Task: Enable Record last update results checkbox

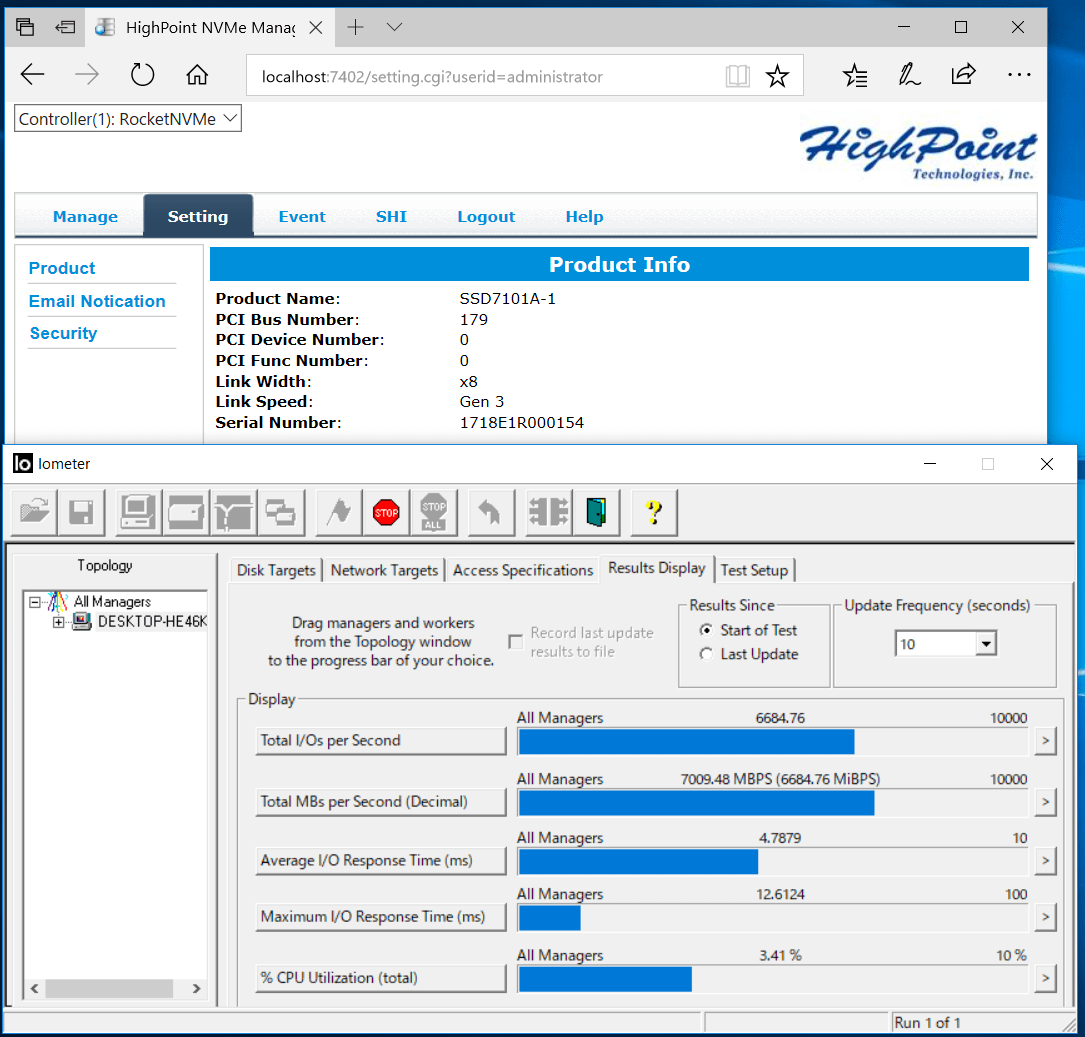Action: click(516, 642)
